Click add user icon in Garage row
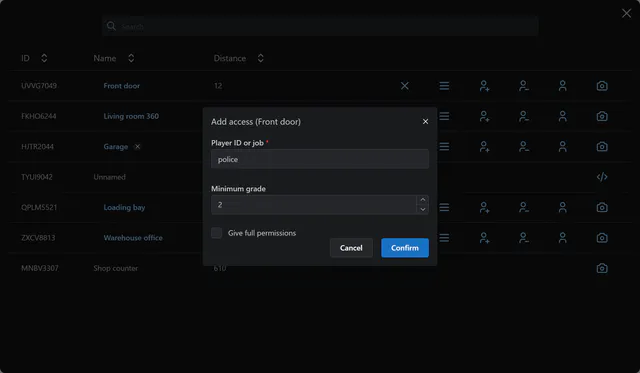The image size is (640, 373). (x=484, y=147)
